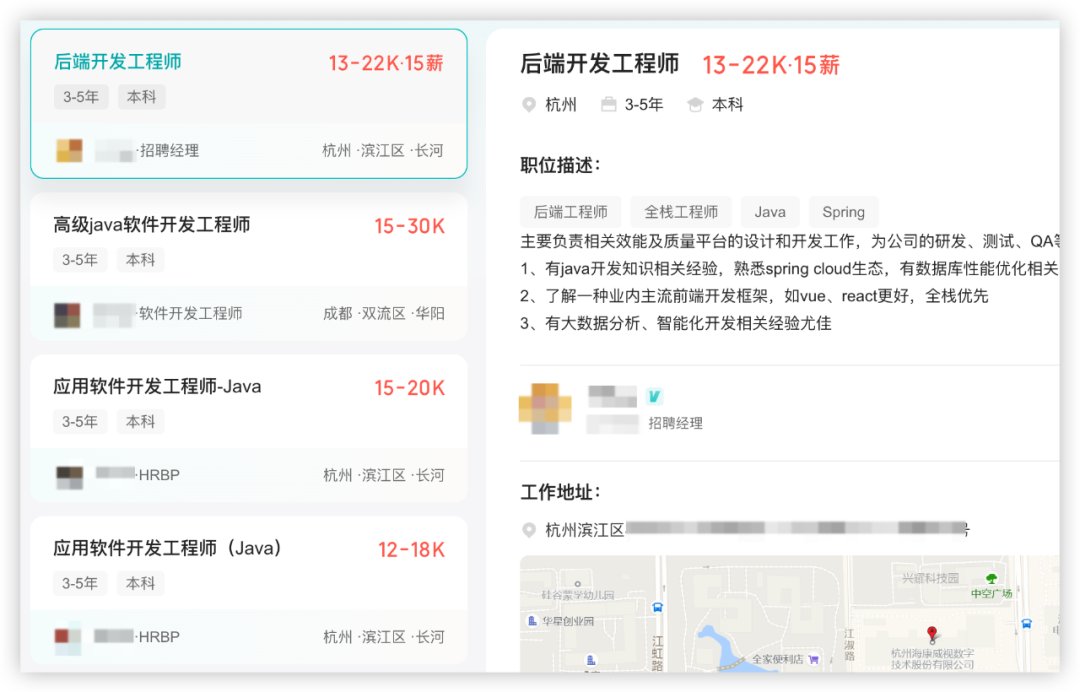Click the address pin icon beside 杭州滨江区
1080x692 pixels.
tap(529, 530)
